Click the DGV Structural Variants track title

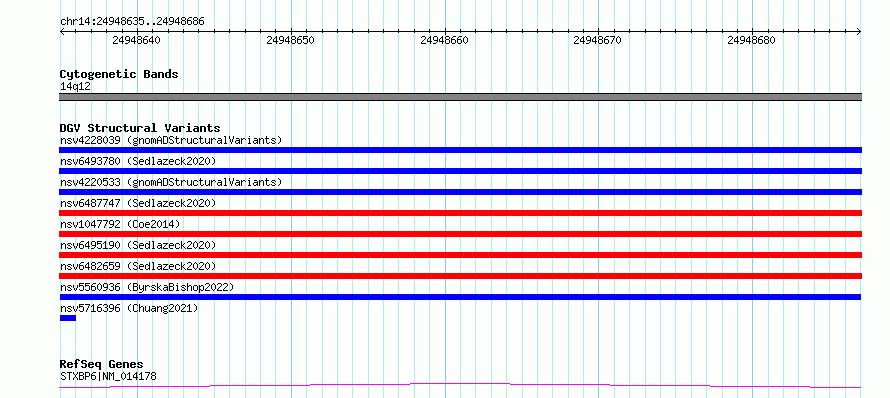(x=140, y=128)
